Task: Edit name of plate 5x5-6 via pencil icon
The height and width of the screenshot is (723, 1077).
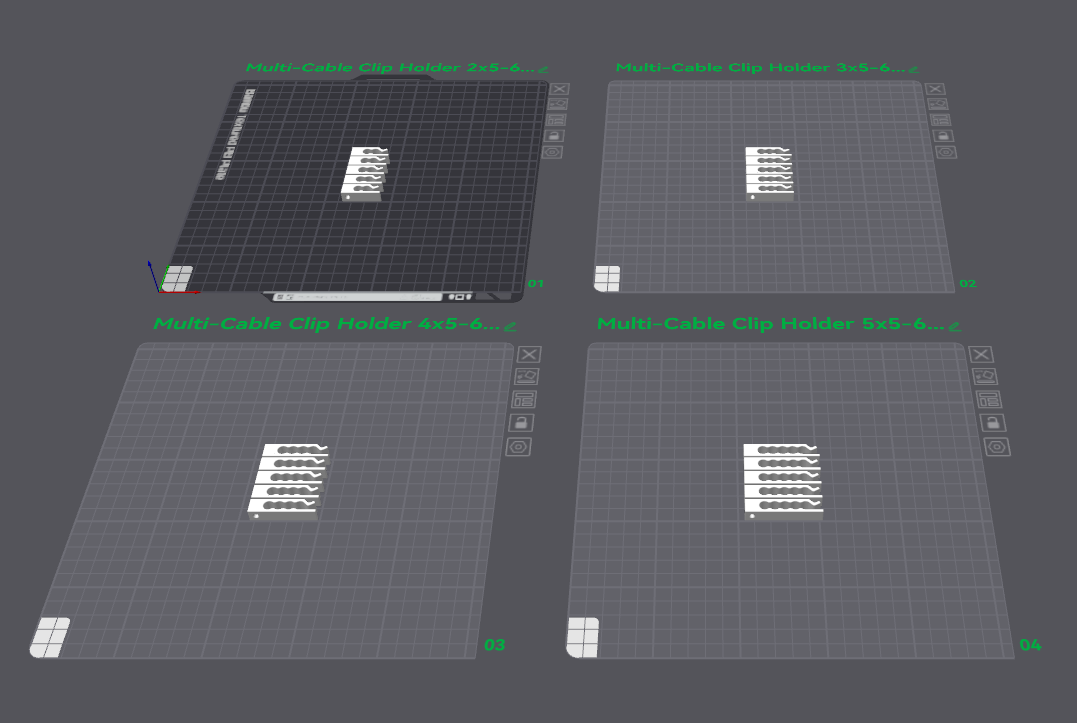Action: (954, 326)
